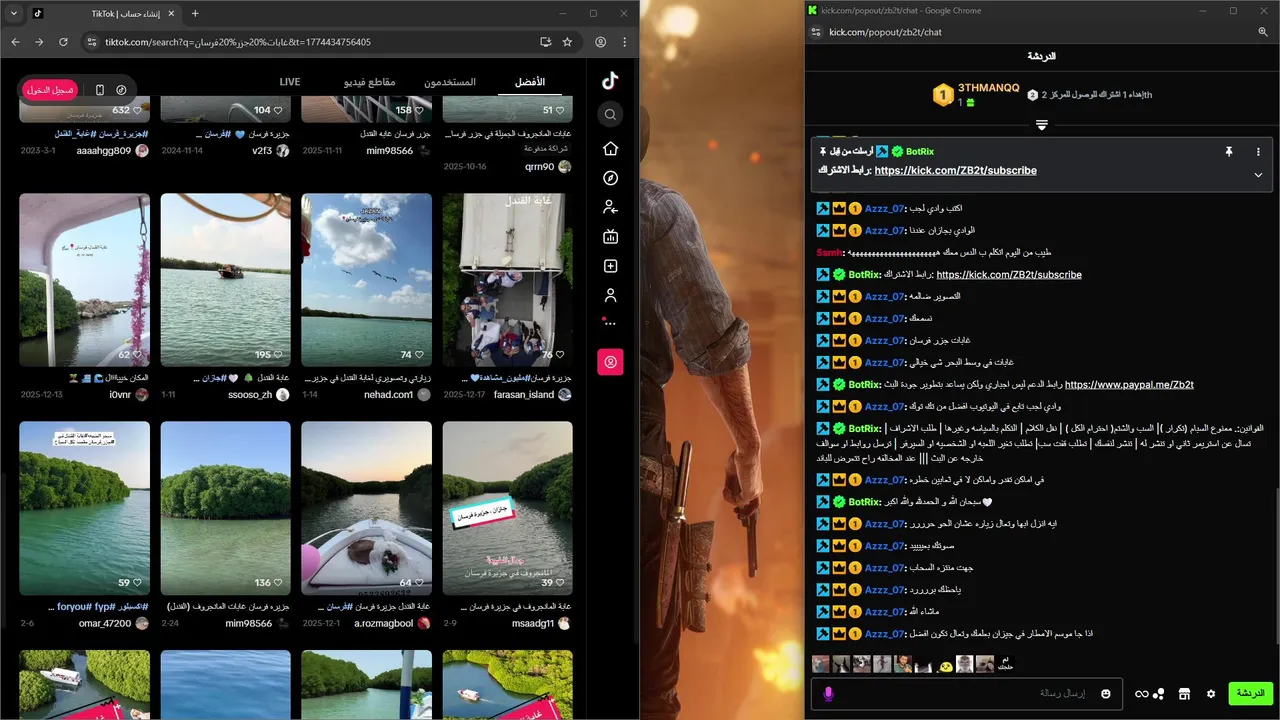
Task: Open the i0vnr video thumbnail
Action: click(x=84, y=280)
